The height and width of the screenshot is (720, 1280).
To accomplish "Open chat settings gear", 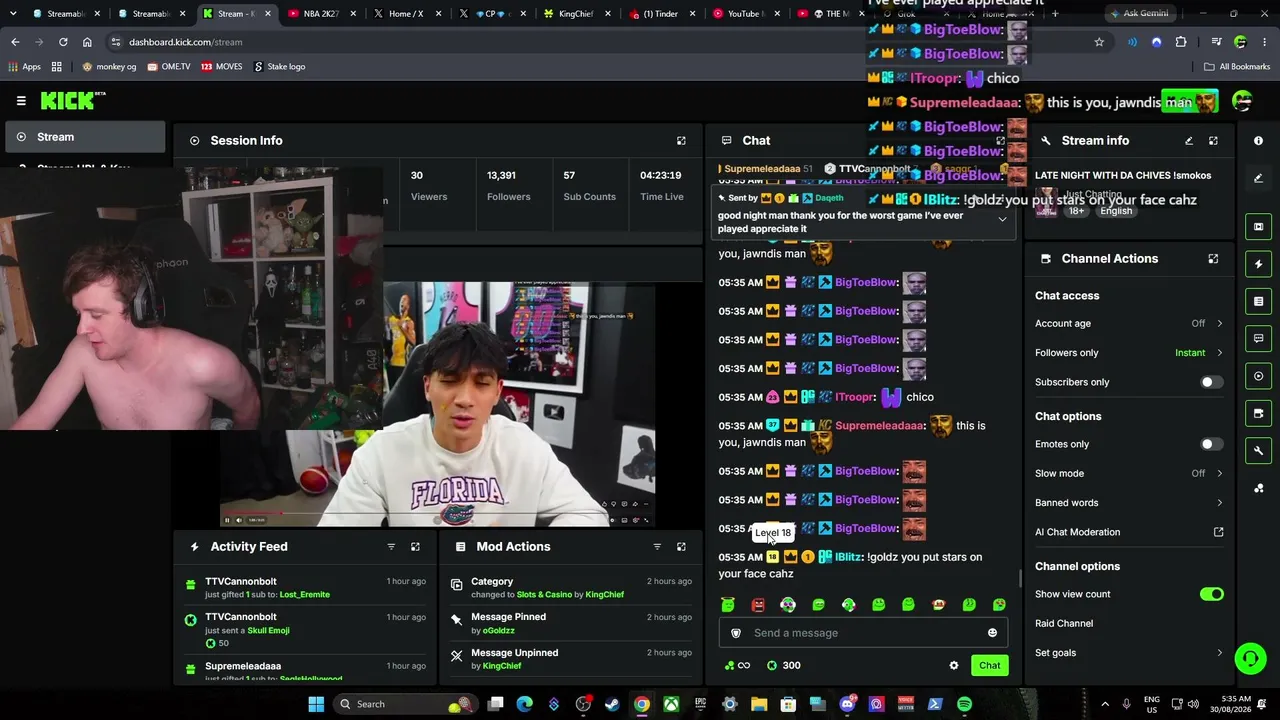I will (954, 665).
